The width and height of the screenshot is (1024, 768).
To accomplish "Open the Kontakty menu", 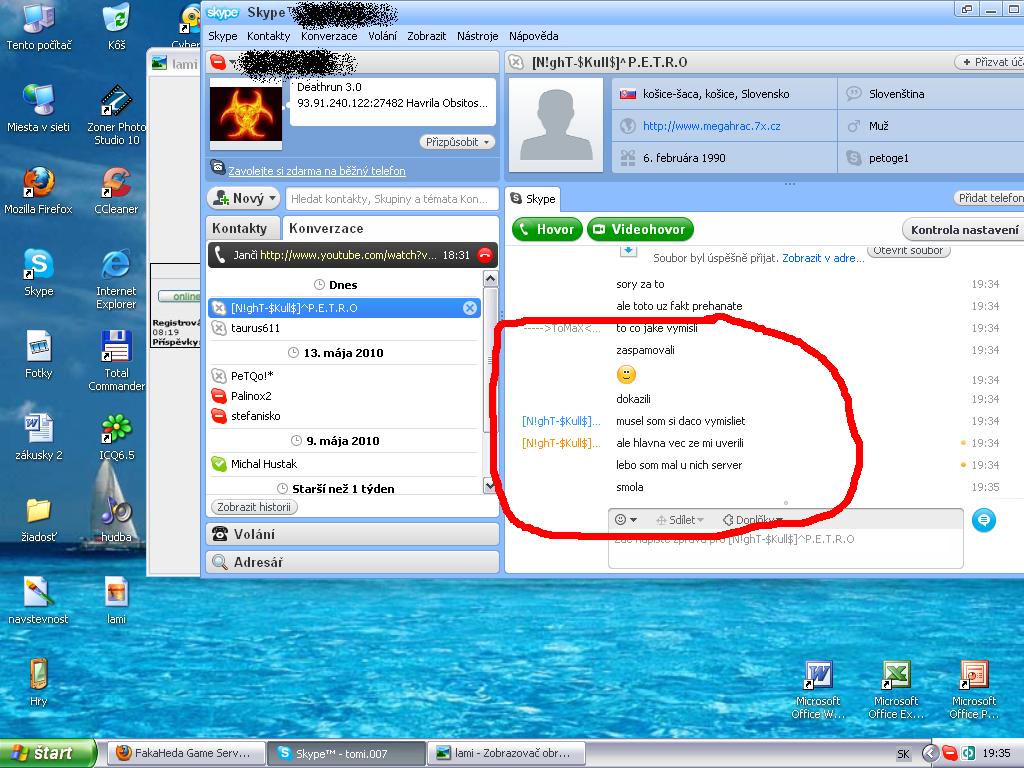I will coord(268,36).
